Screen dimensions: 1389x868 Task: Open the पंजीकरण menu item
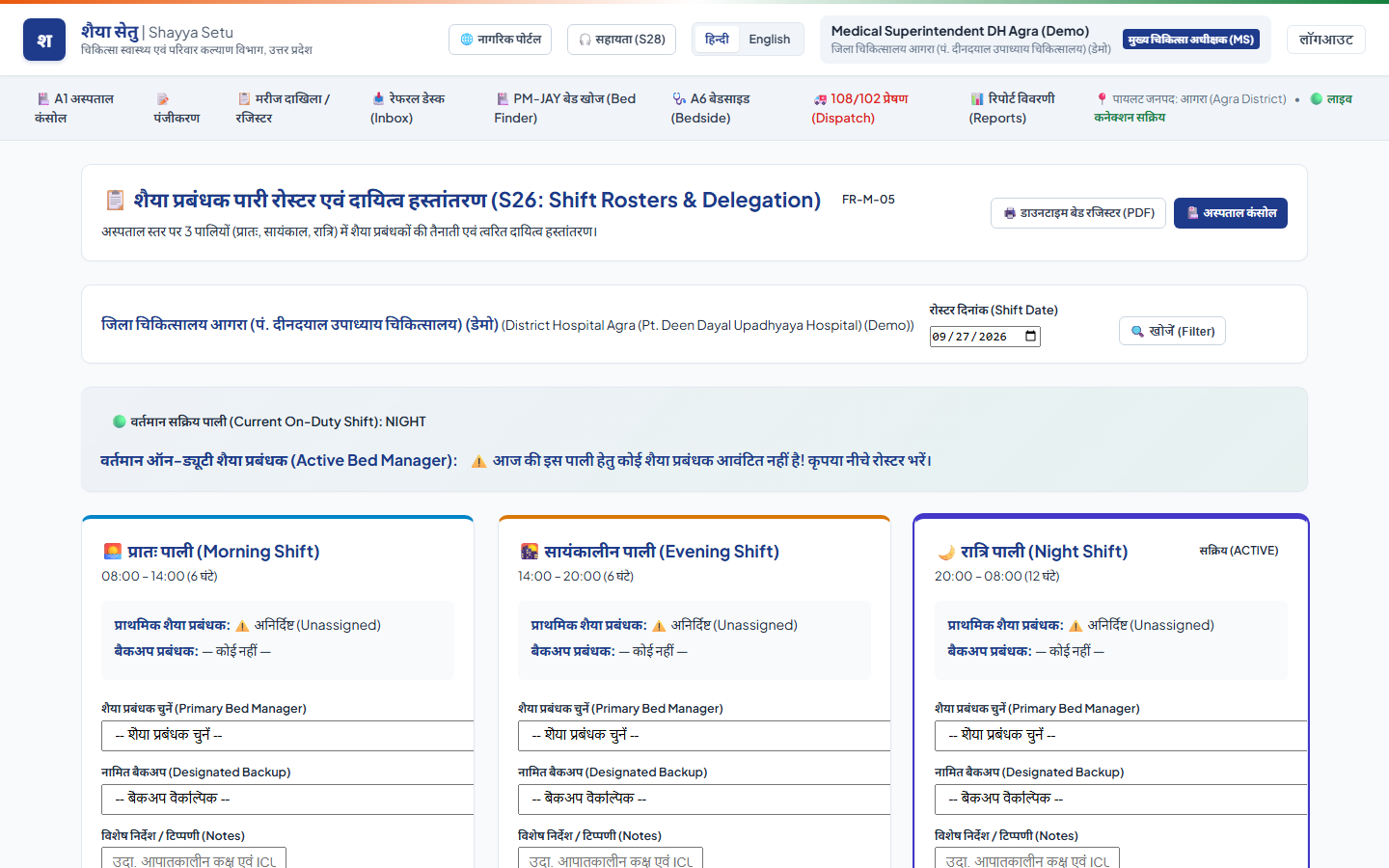click(177, 108)
